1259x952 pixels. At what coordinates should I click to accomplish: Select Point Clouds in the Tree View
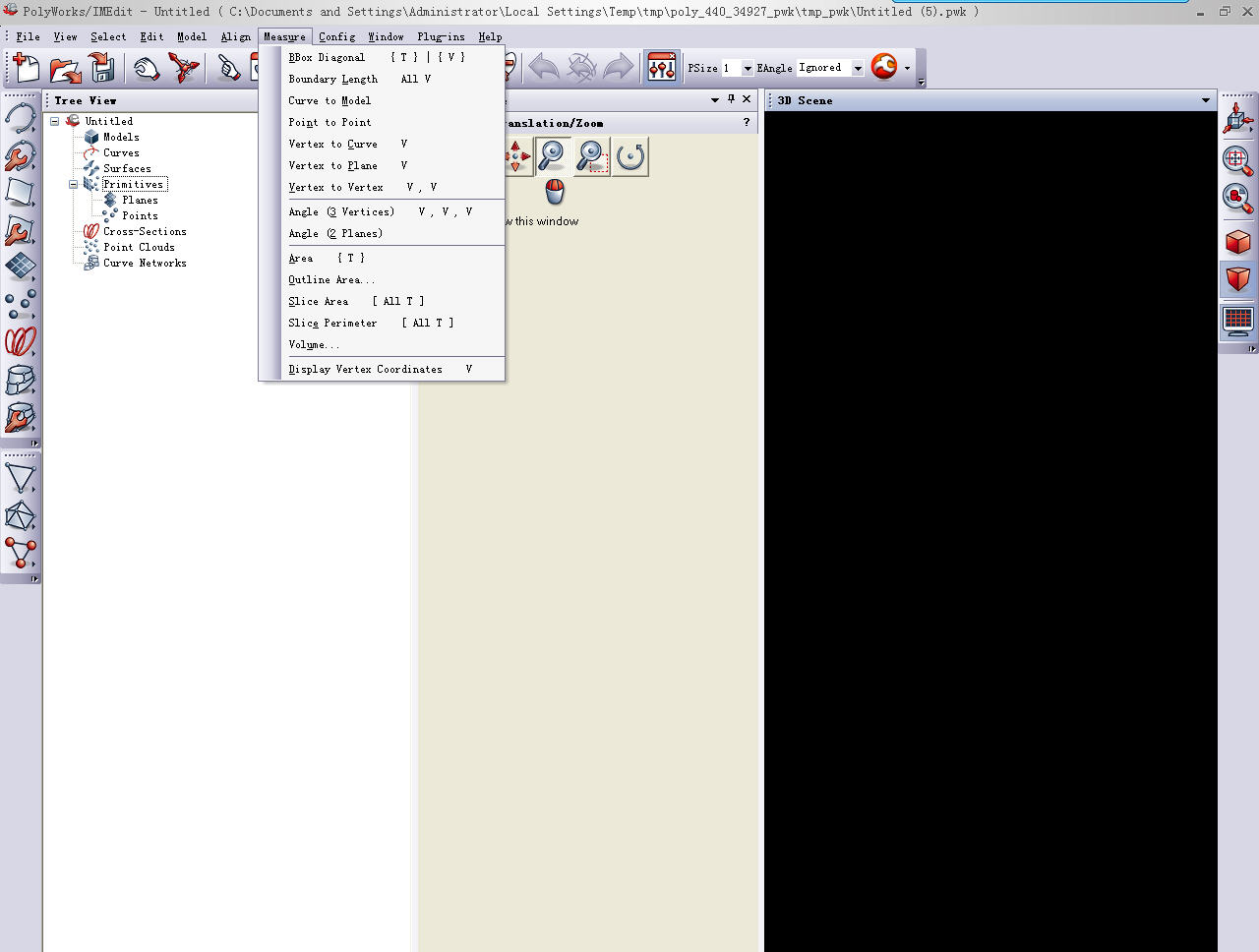[x=139, y=247]
